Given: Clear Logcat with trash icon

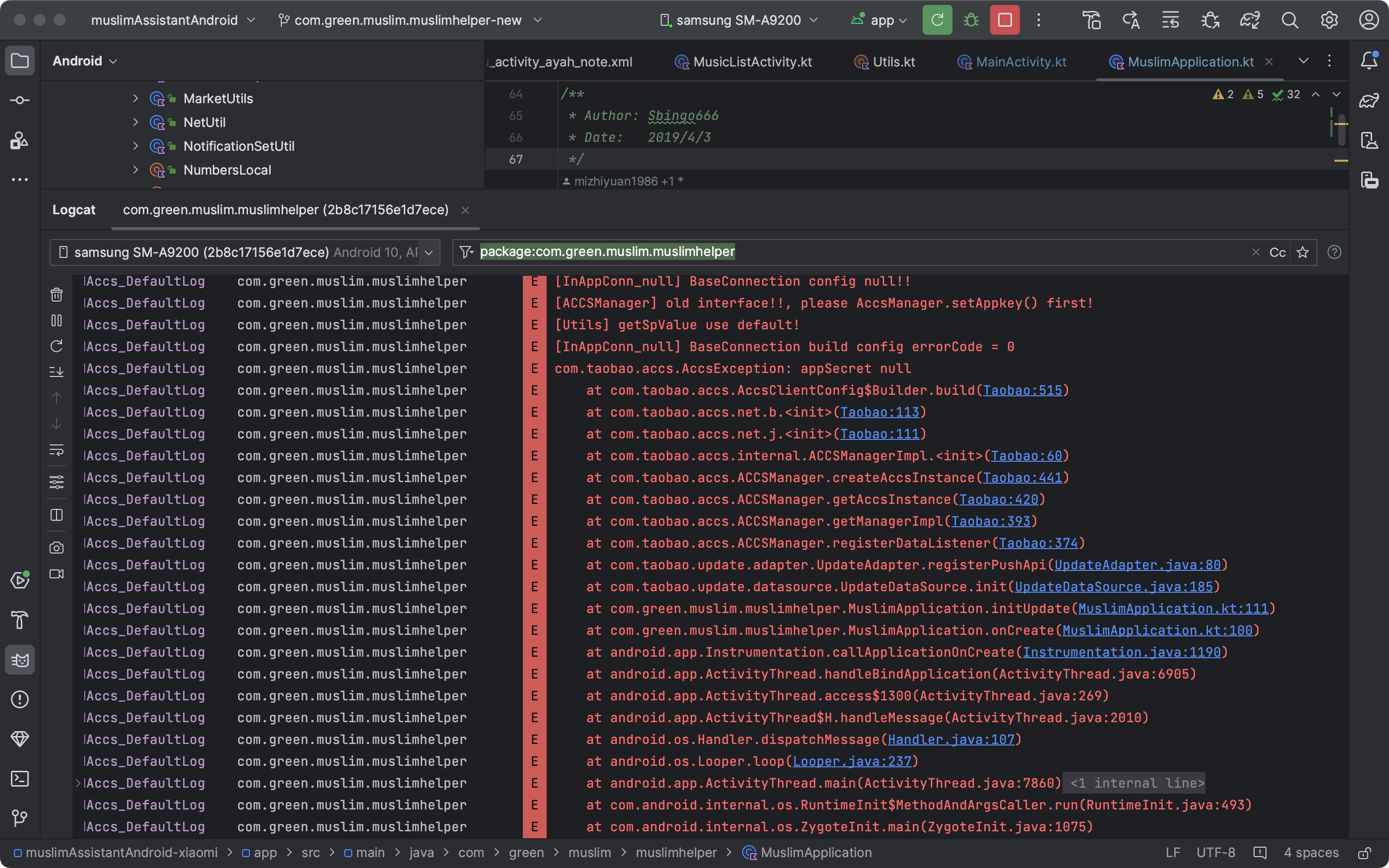Looking at the screenshot, I should [56, 295].
